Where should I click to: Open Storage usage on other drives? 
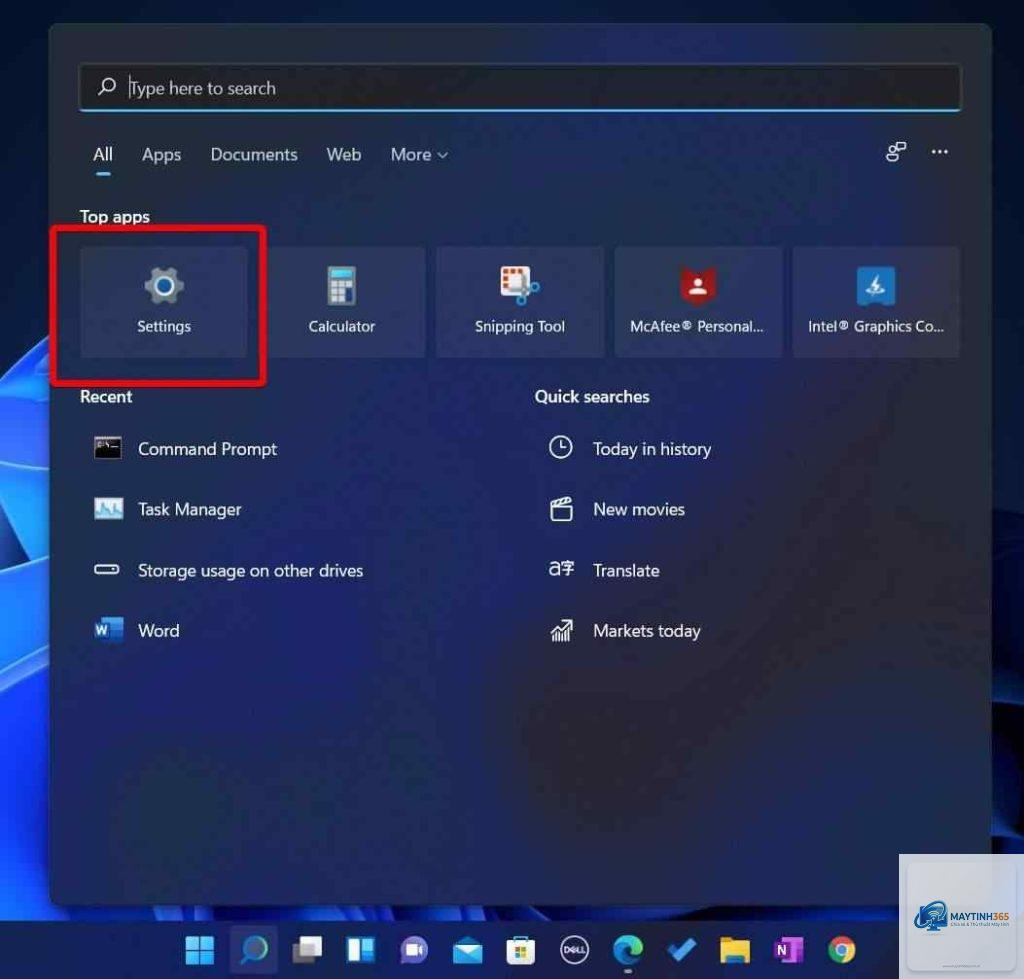pyautogui.click(x=229, y=570)
